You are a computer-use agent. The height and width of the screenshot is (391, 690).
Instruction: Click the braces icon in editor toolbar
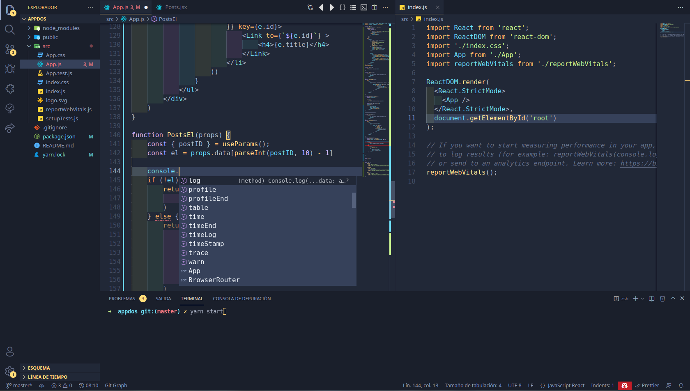pos(342,7)
